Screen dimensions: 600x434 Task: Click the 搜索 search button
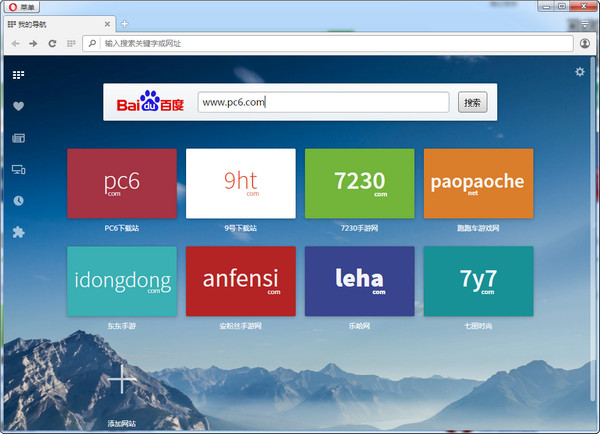coord(473,102)
